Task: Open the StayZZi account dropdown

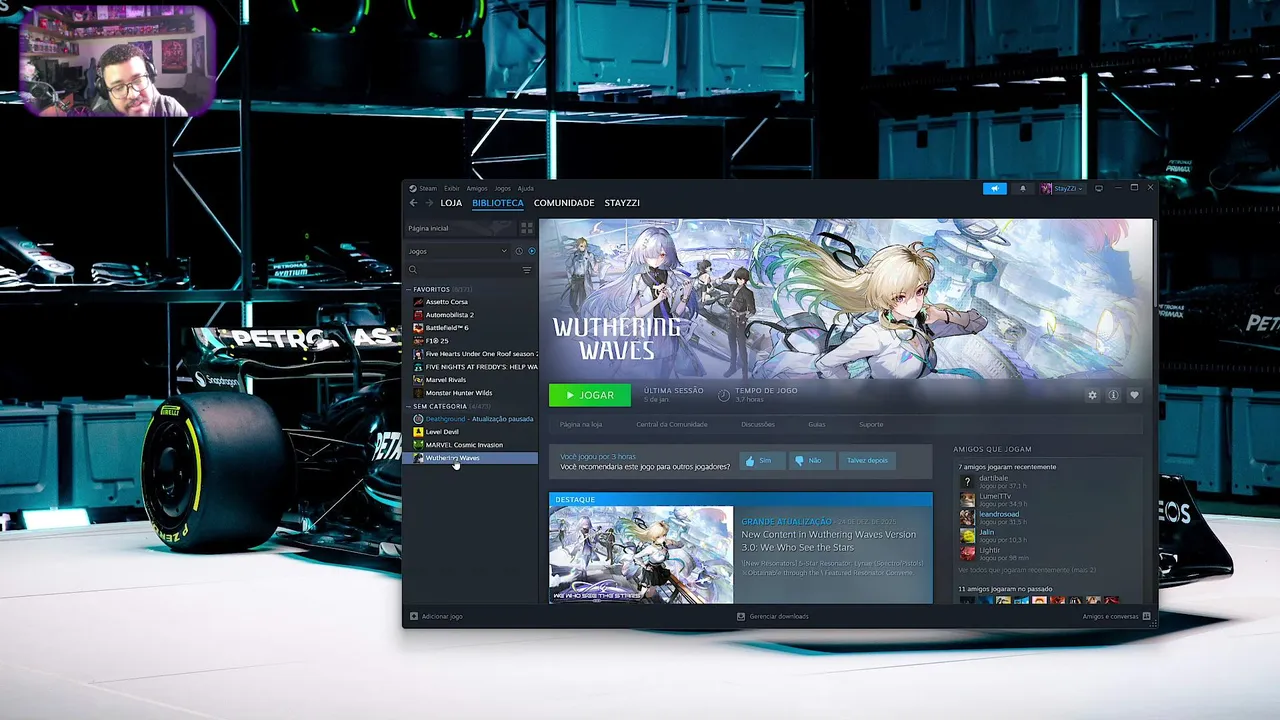Action: click(x=1061, y=188)
